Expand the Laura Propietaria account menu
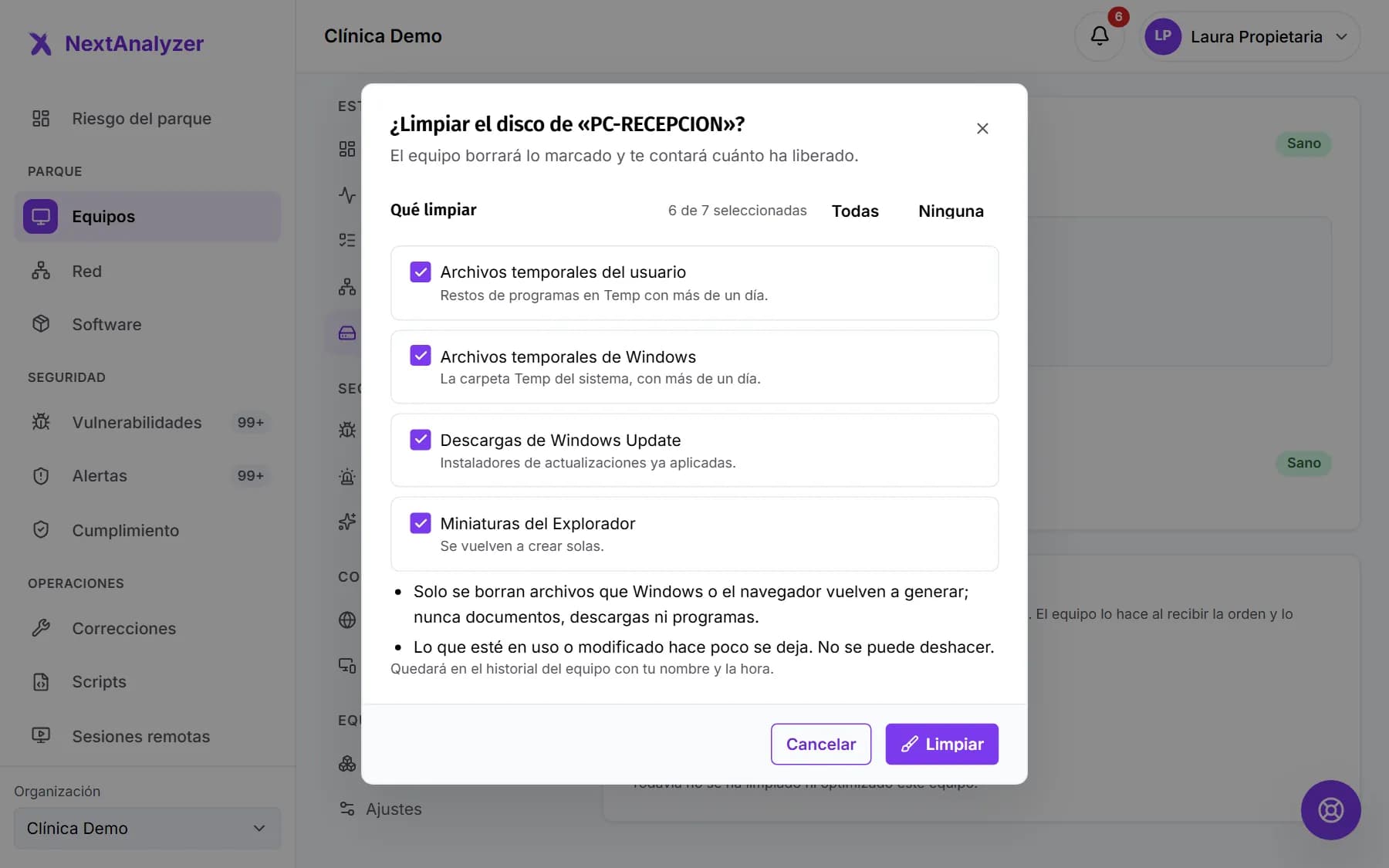This screenshot has width=1389, height=868. click(1249, 36)
